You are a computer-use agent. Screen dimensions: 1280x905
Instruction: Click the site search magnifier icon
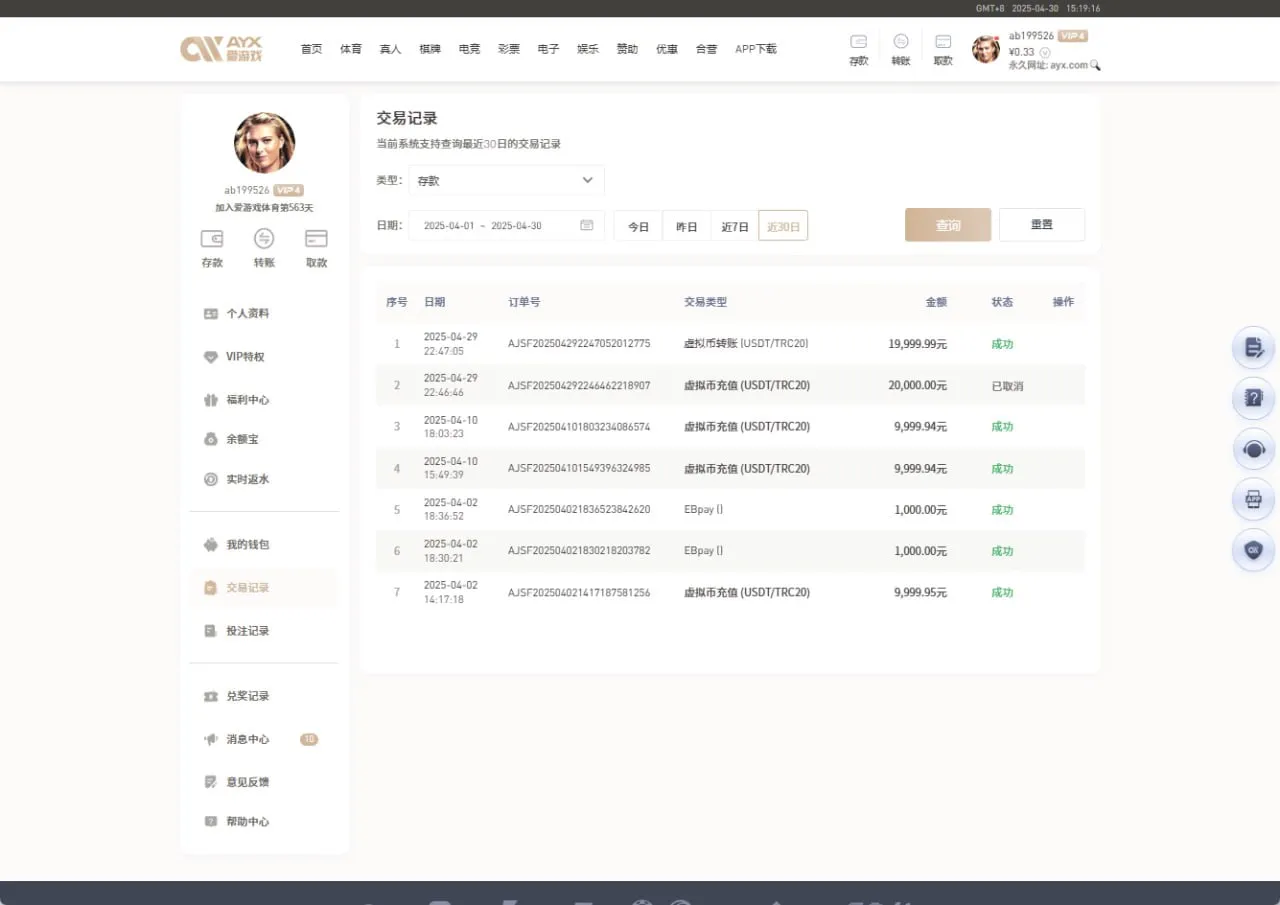click(1095, 64)
